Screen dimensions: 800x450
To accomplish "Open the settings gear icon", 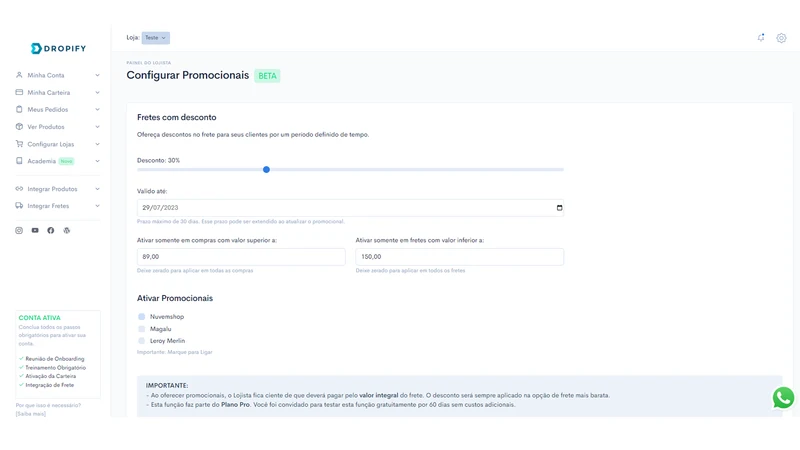I will 781,38.
